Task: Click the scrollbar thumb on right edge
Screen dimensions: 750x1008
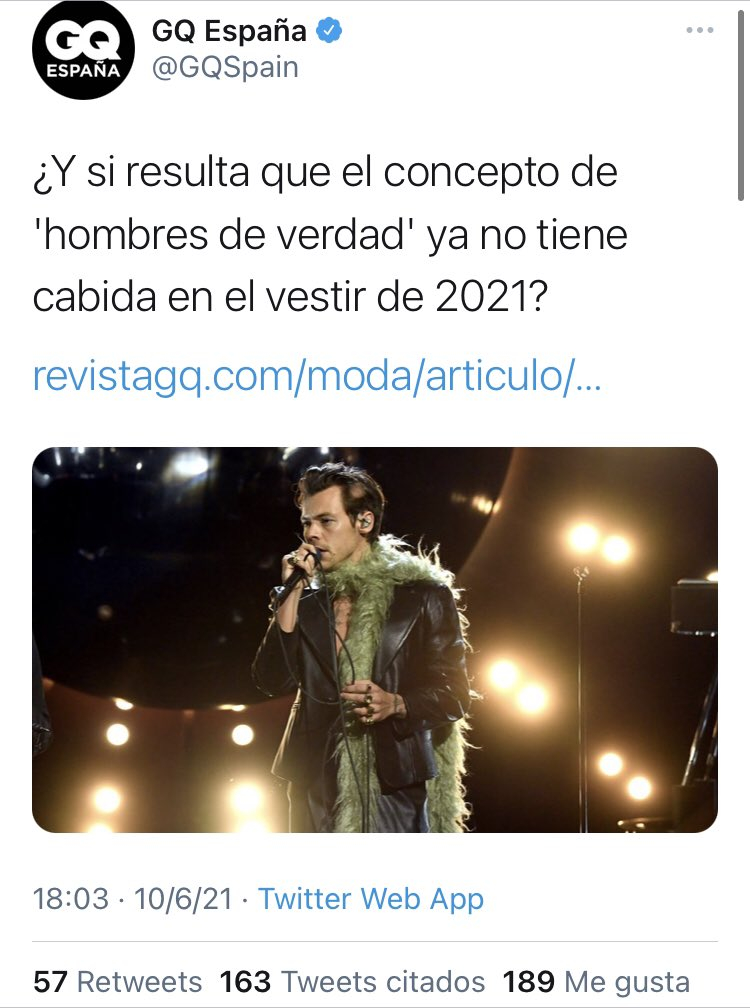Action: tap(741, 103)
